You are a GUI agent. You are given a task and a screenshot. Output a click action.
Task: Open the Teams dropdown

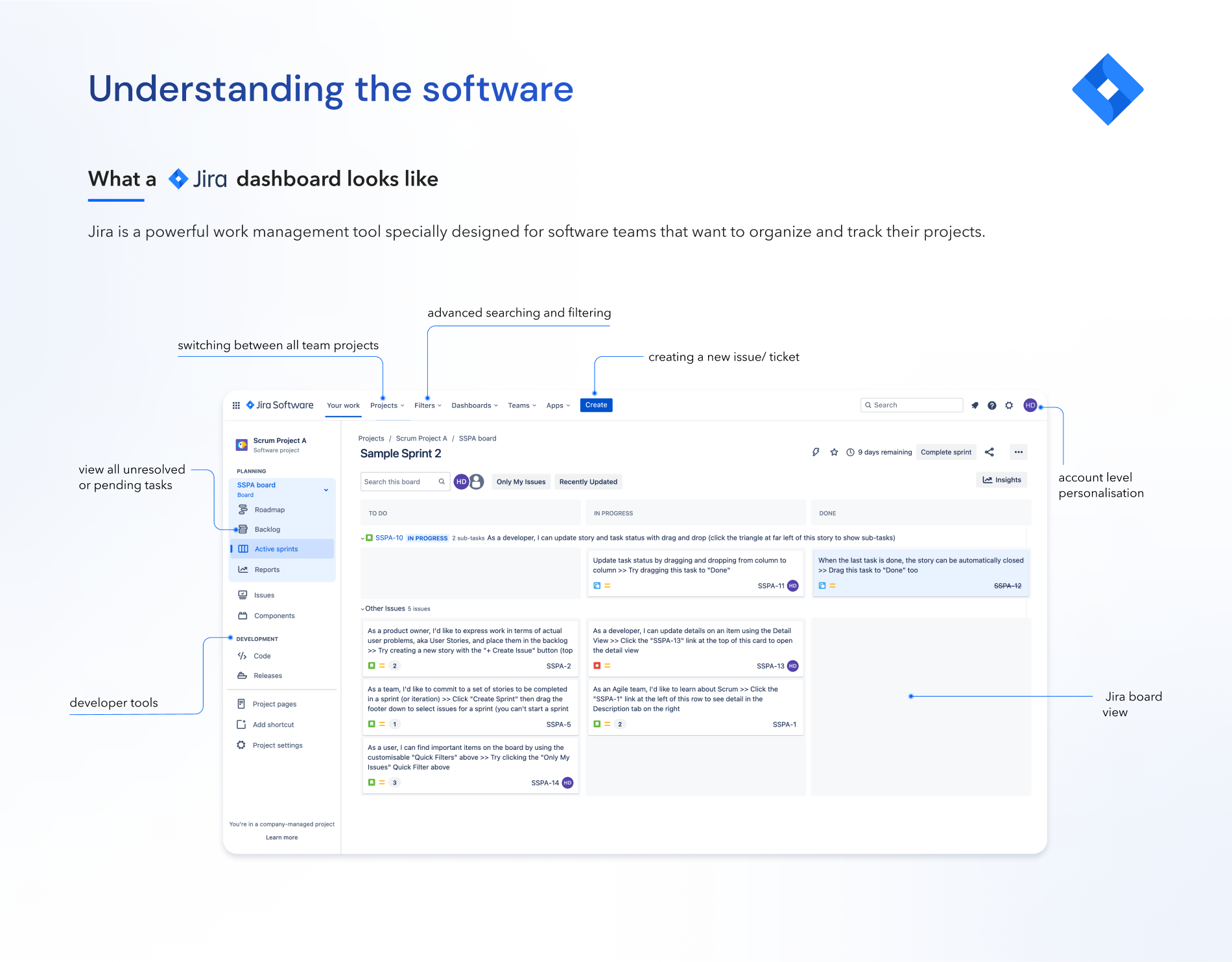point(522,405)
